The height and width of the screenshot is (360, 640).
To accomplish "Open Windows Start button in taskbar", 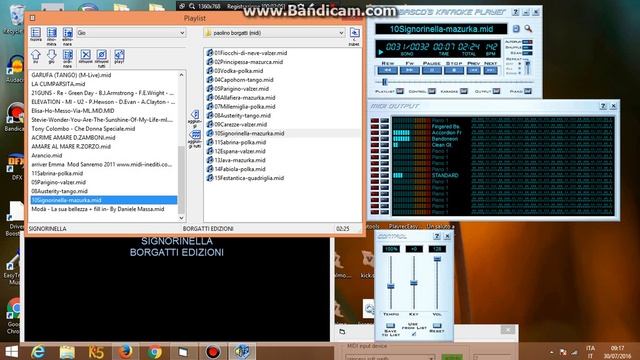I will [x=11, y=351].
